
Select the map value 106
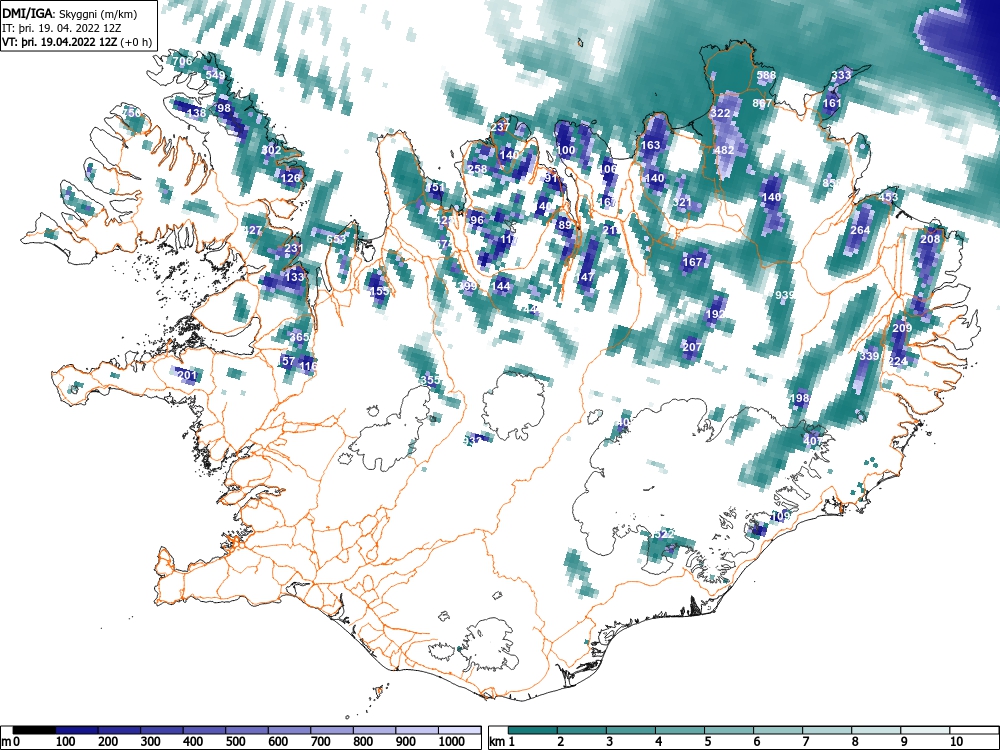pyautogui.click(x=608, y=169)
